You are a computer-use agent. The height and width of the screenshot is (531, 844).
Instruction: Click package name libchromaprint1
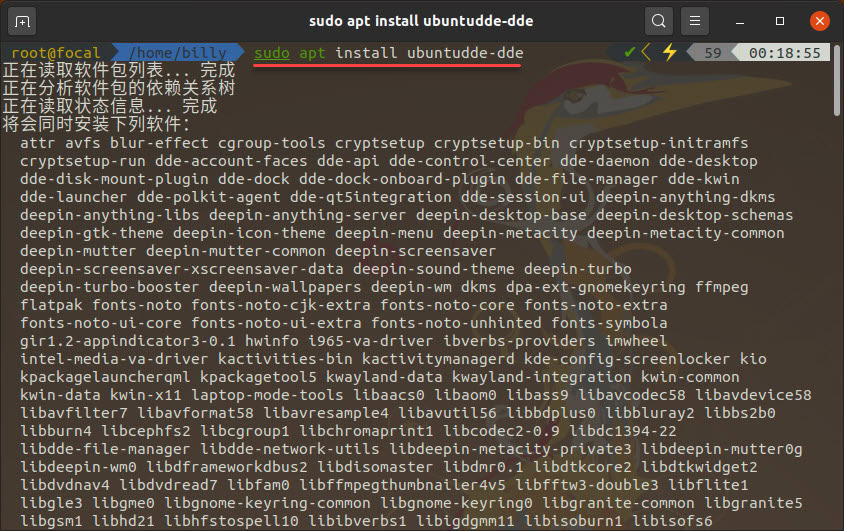point(367,431)
